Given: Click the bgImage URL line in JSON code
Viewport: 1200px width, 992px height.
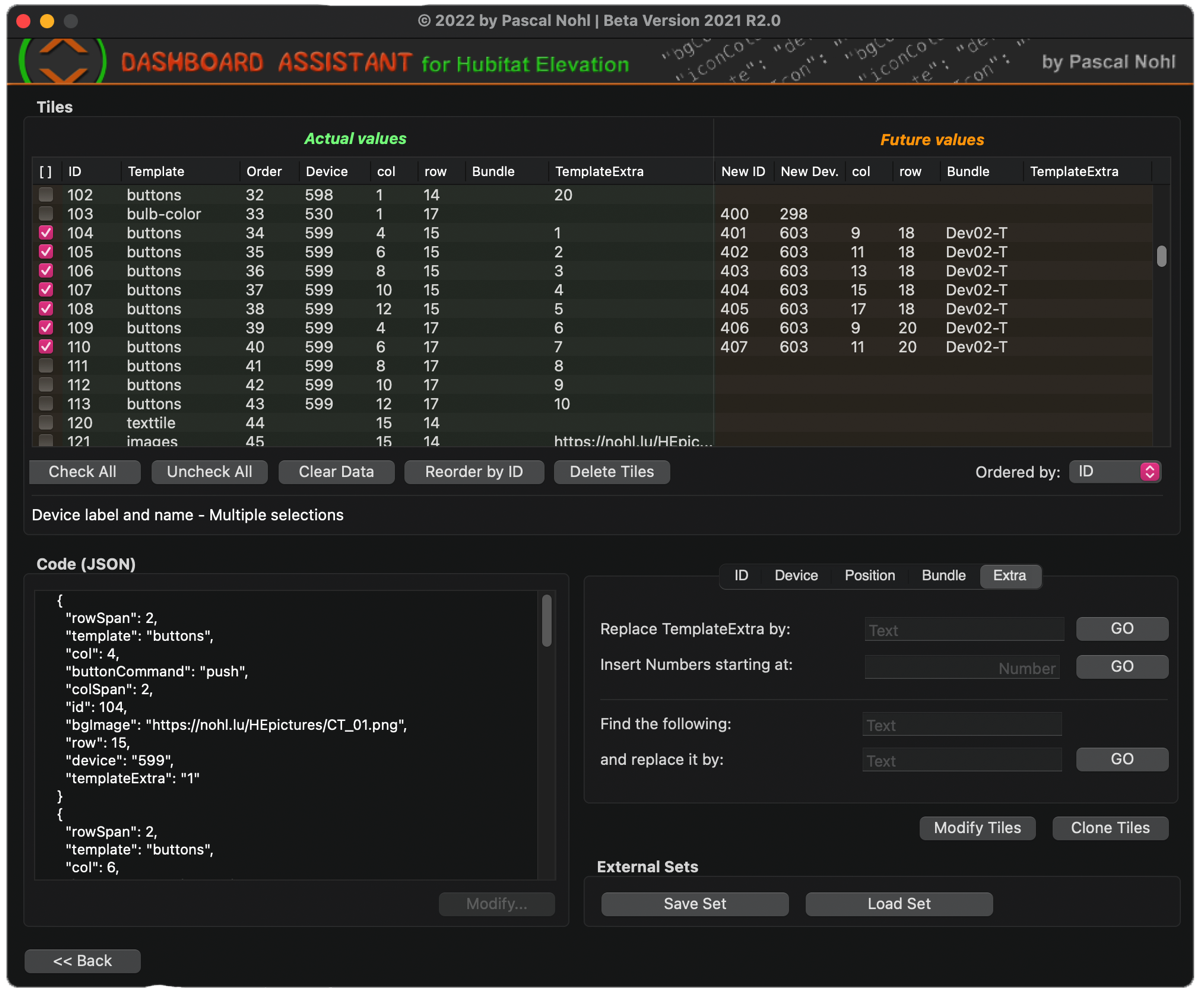Looking at the screenshot, I should pyautogui.click(x=236, y=725).
